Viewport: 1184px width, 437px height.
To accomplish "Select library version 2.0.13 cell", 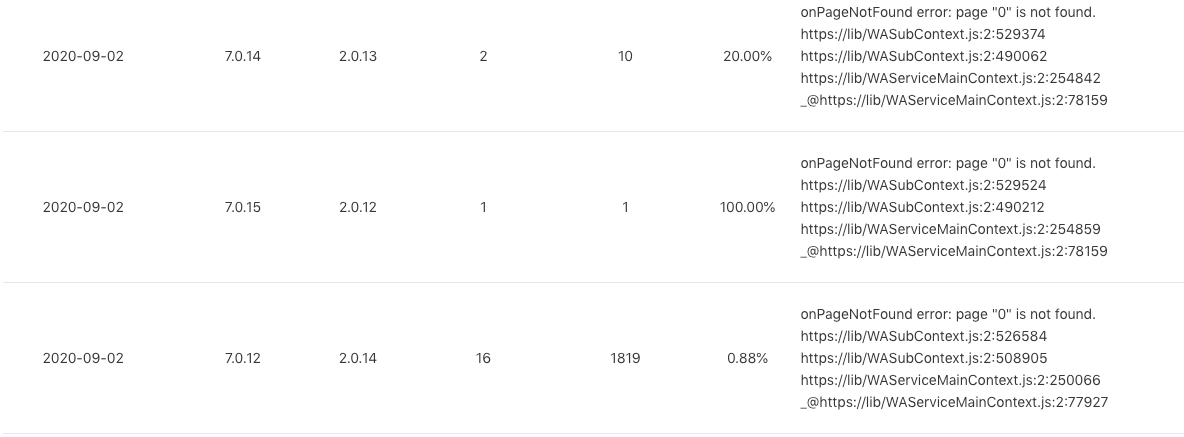I will 358,57.
